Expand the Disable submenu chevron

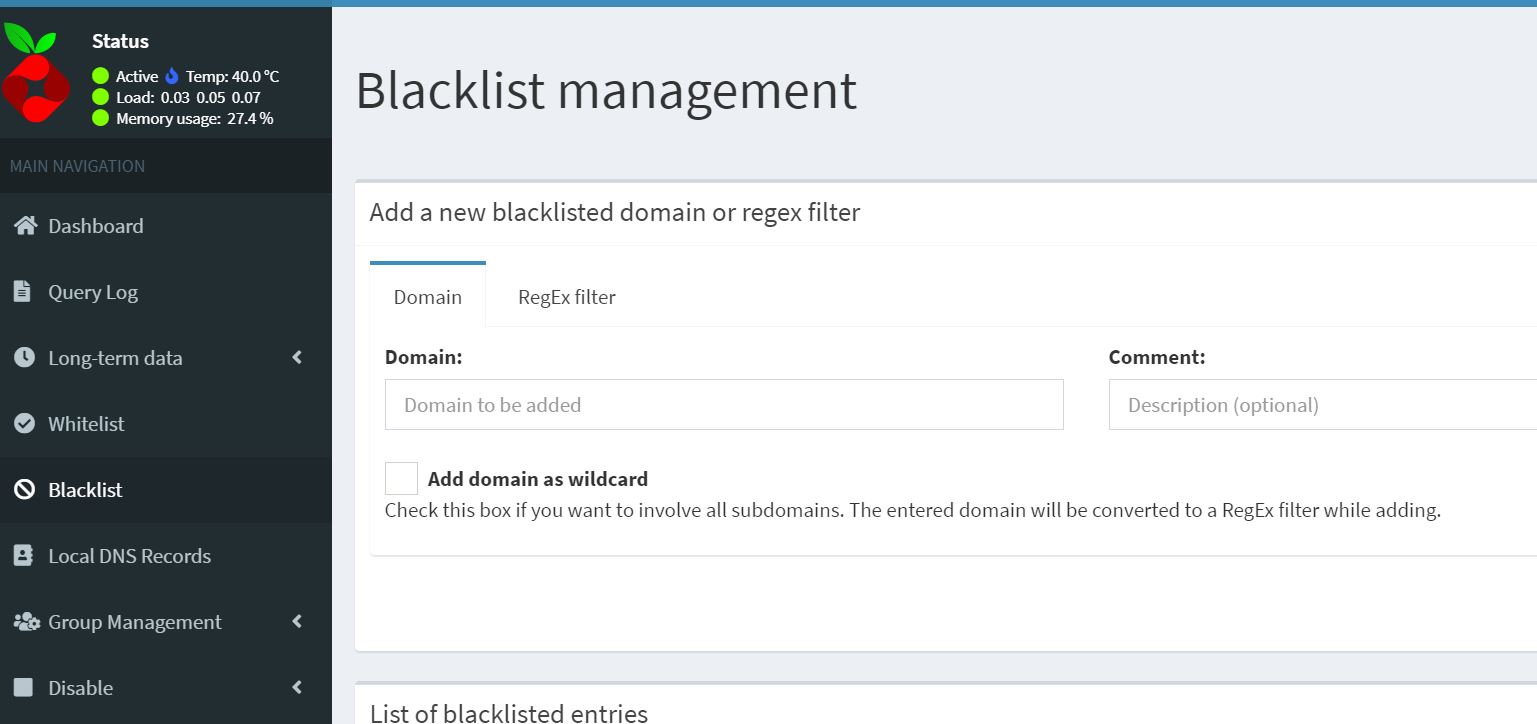click(x=297, y=687)
